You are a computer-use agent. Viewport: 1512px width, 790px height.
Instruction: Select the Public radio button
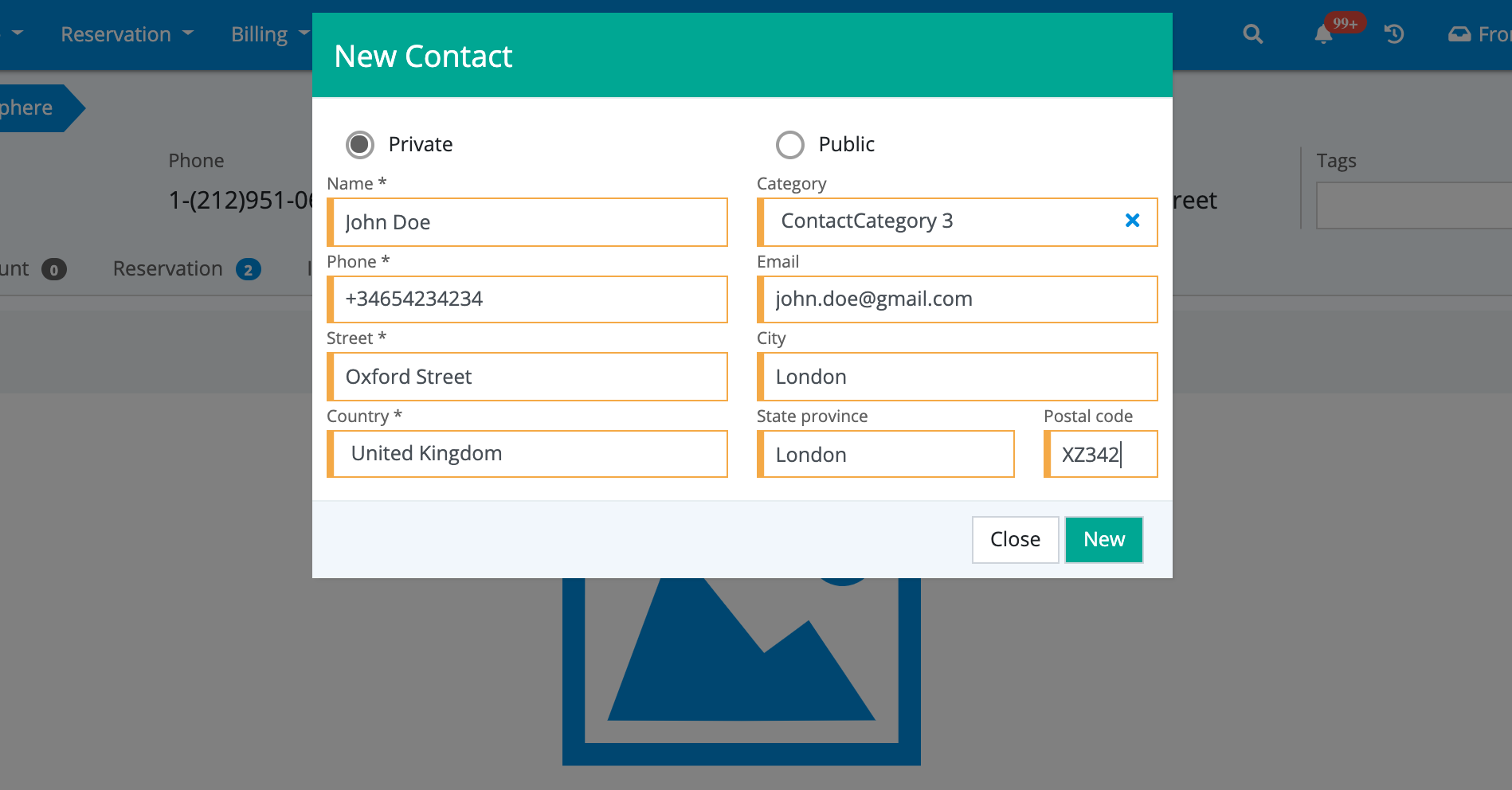click(790, 144)
